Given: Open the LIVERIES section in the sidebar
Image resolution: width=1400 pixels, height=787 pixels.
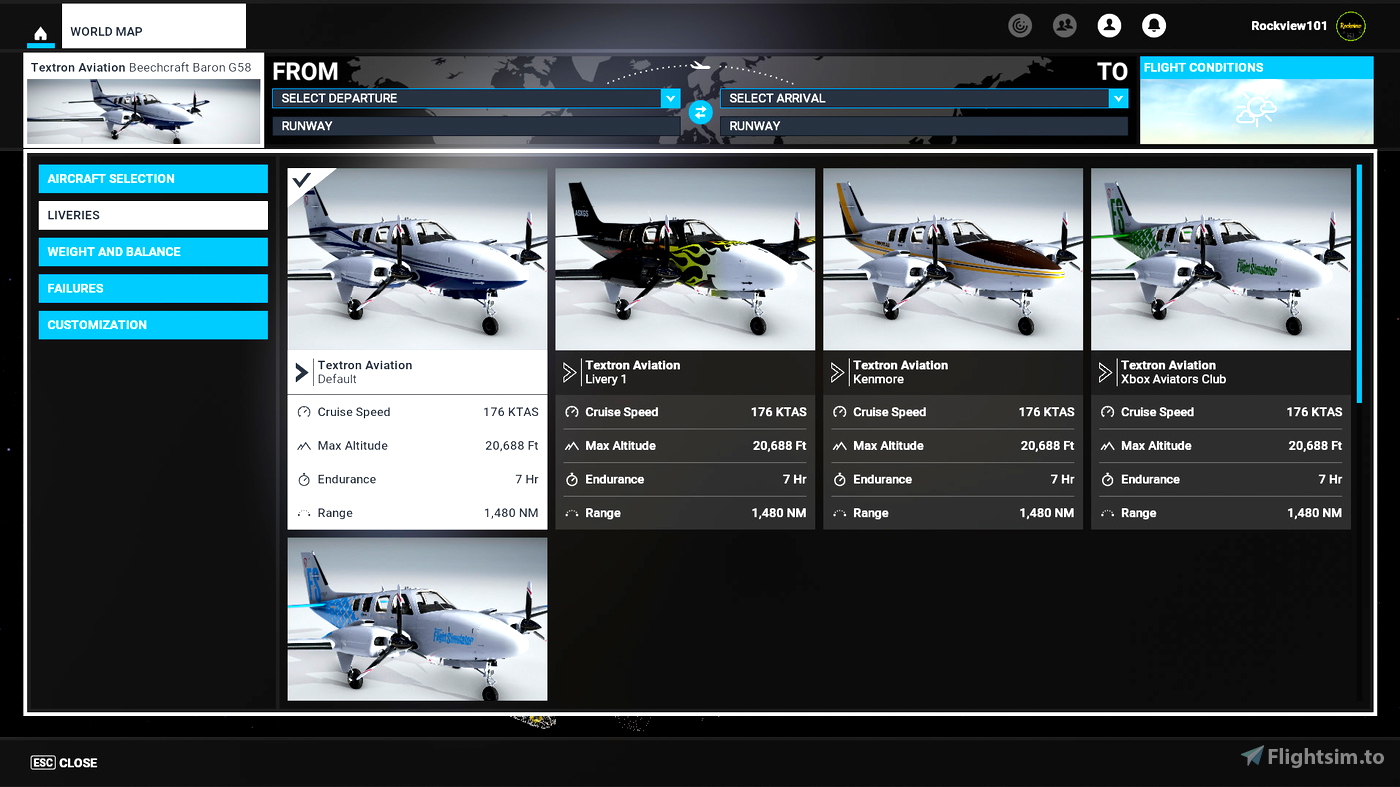Looking at the screenshot, I should 152,215.
